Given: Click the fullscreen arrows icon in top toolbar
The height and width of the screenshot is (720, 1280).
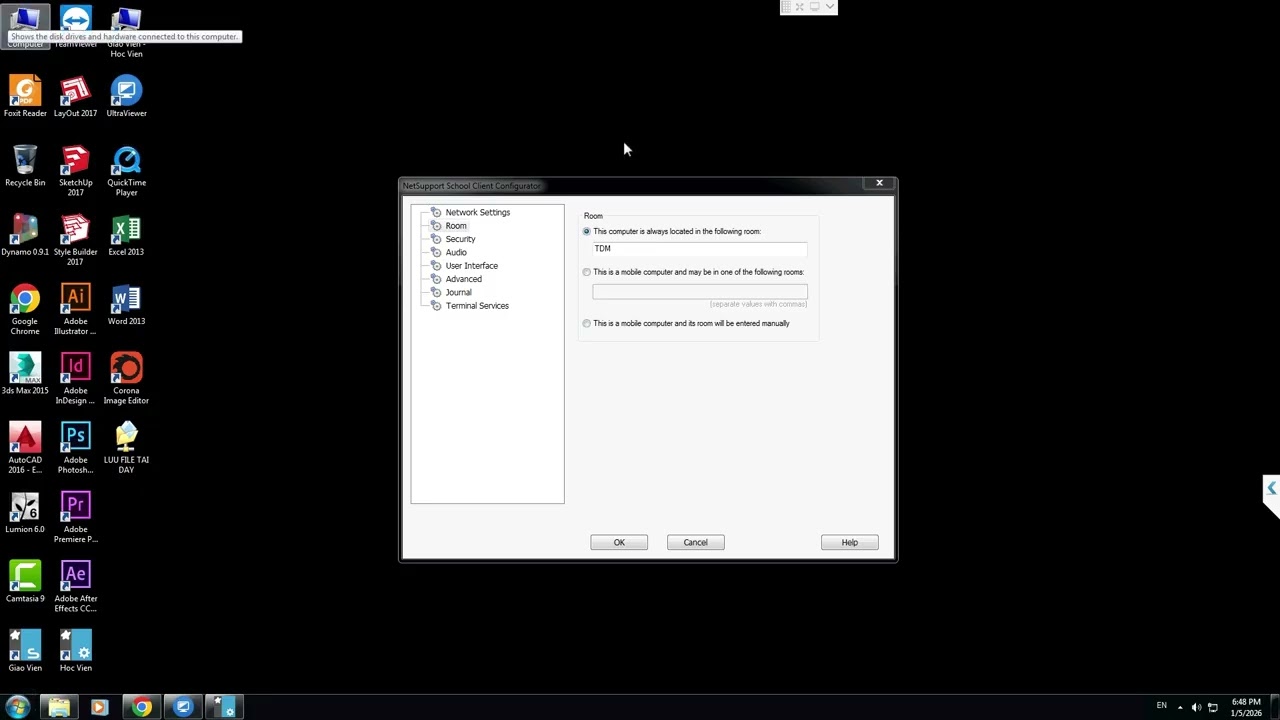Looking at the screenshot, I should coord(800,7).
